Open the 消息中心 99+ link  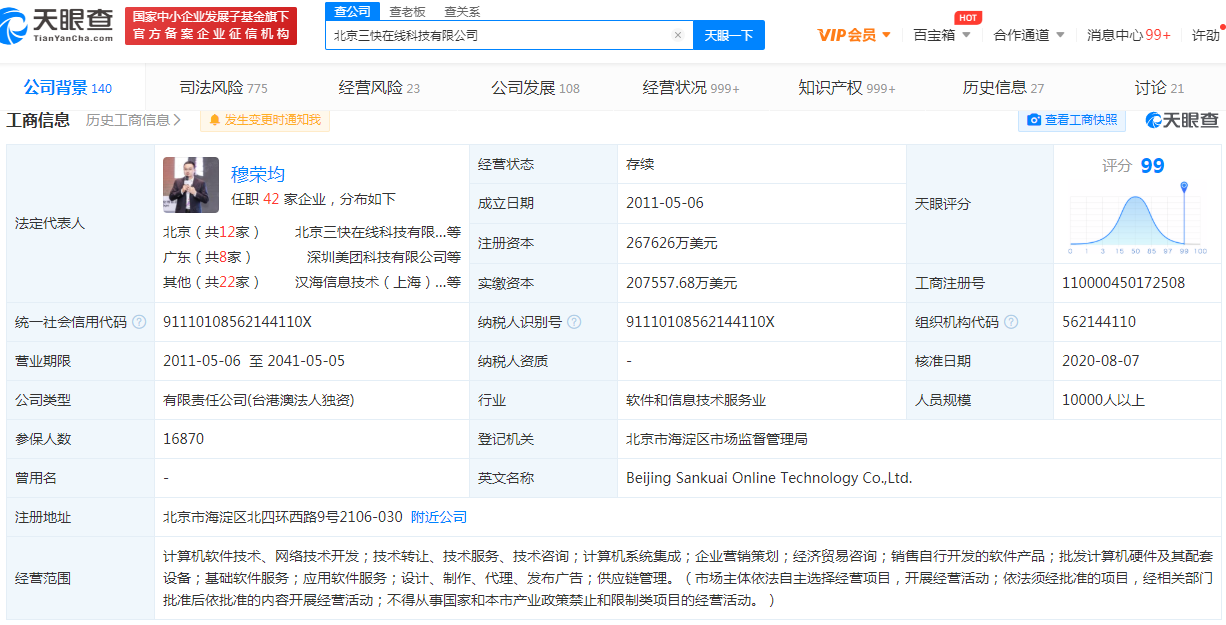point(1129,35)
